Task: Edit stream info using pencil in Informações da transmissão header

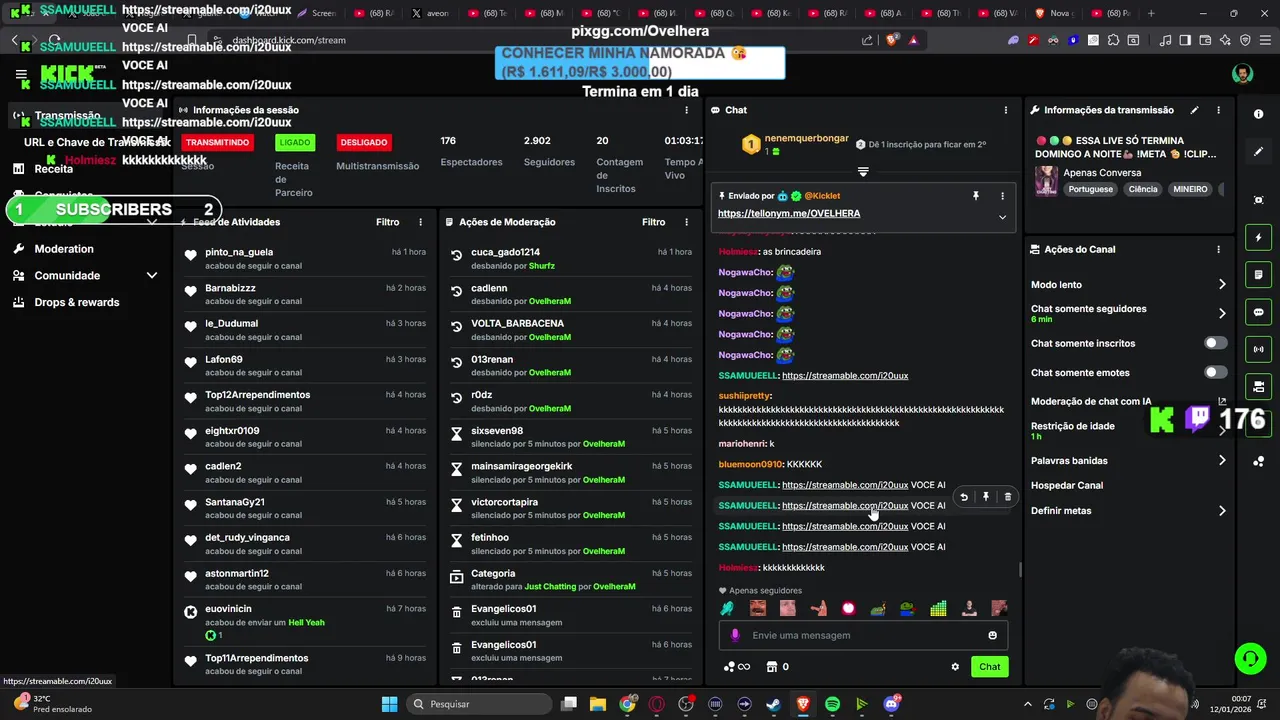Action: coord(1194,110)
